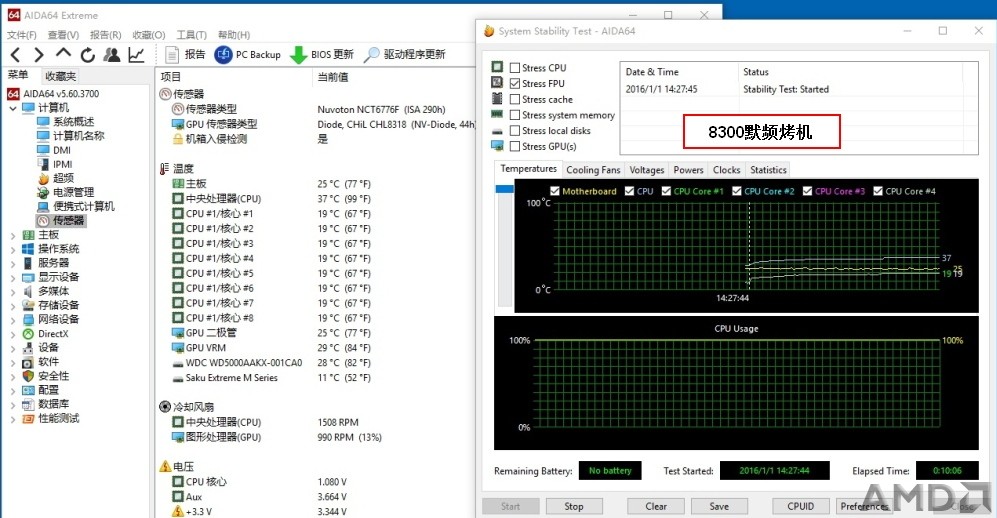Open the 文件(F) menu
997x518 pixels.
click(x=22, y=35)
